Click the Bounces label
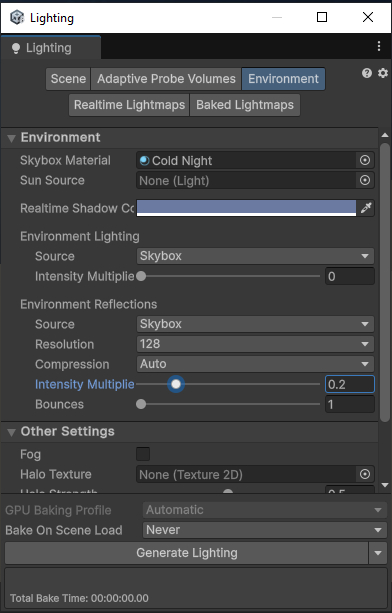The width and height of the screenshot is (392, 613). [59, 404]
